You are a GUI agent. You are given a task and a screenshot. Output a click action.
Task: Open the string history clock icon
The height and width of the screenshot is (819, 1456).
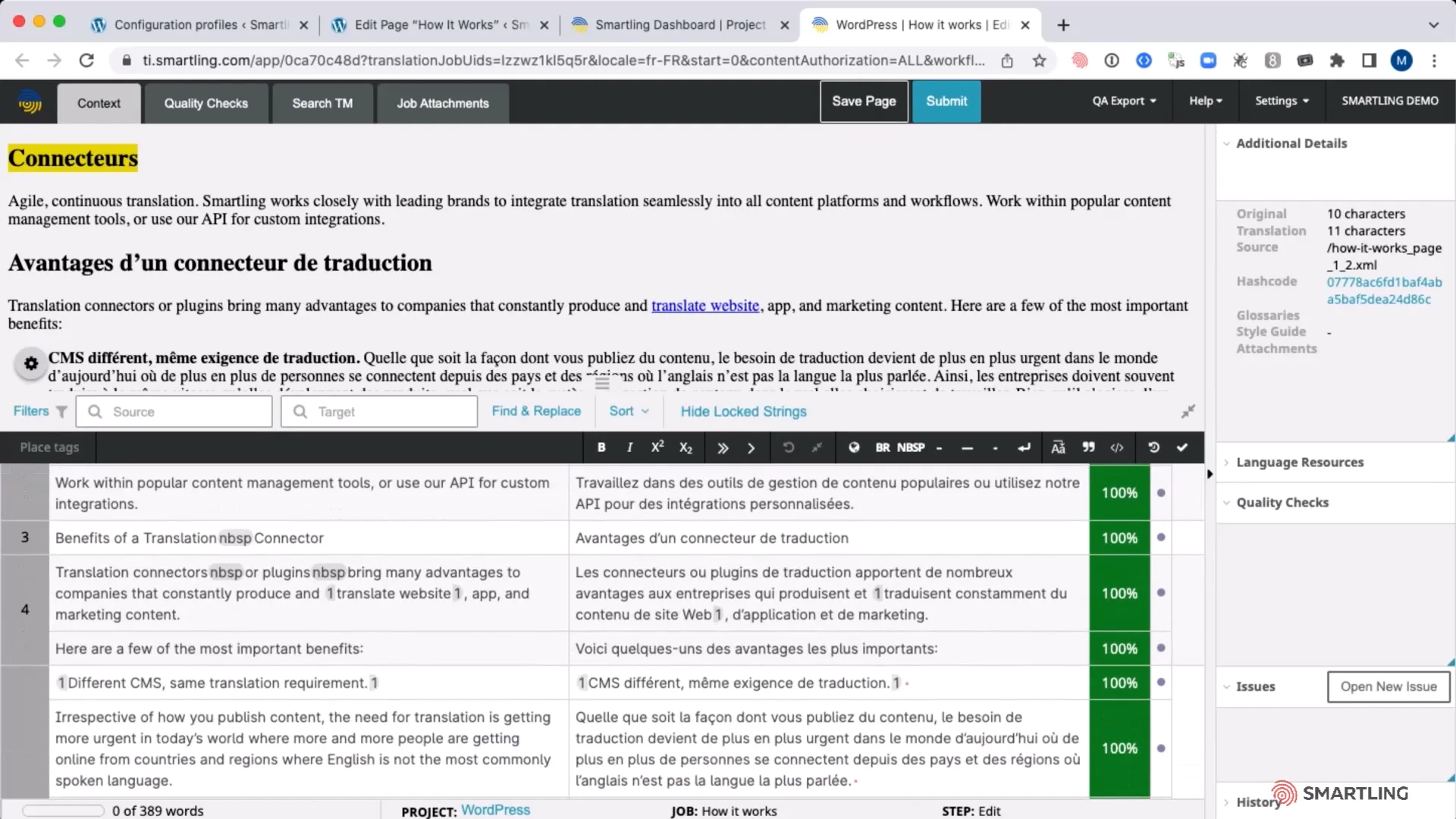1153,447
